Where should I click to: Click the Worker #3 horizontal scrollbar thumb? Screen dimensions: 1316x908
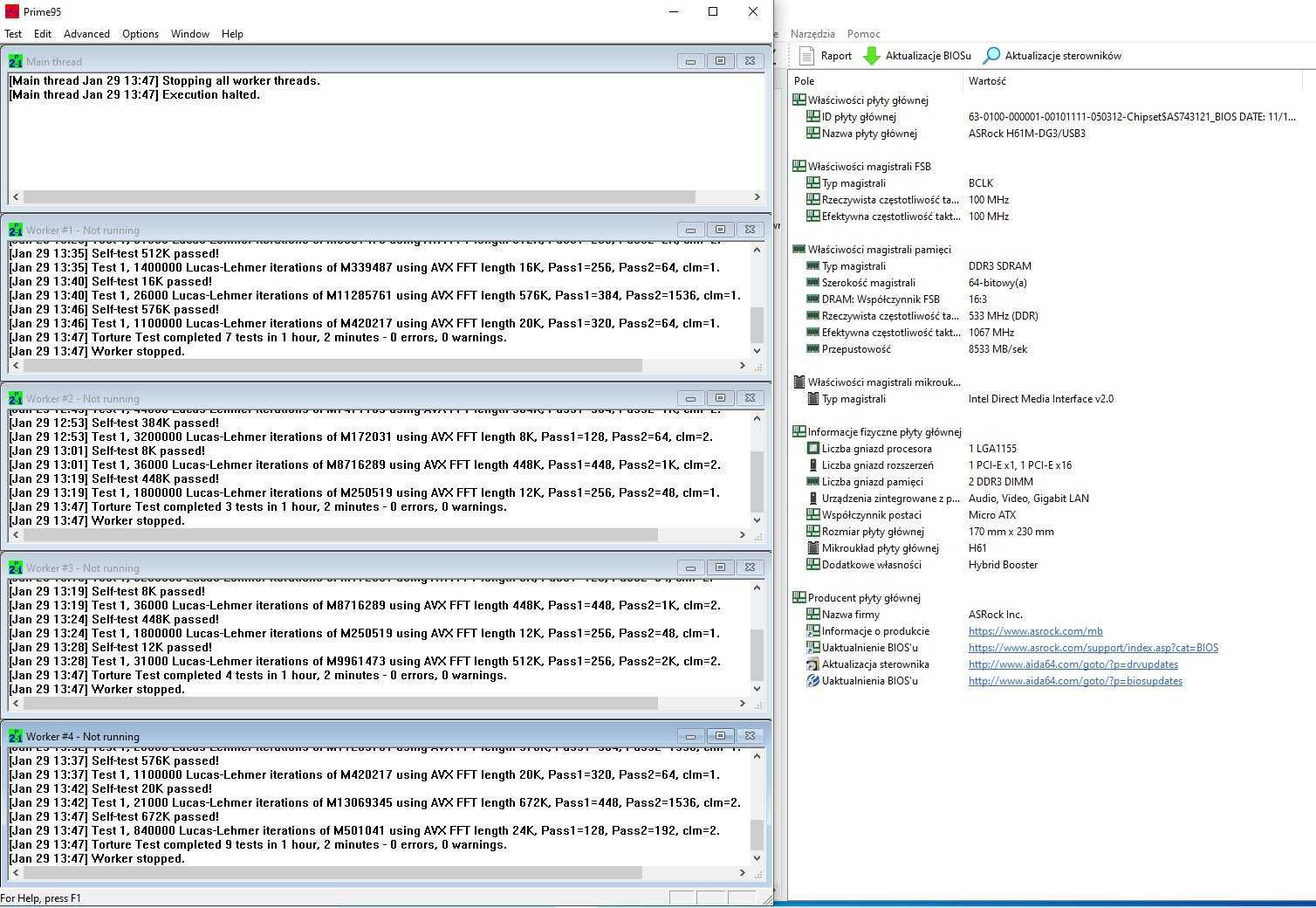(340, 703)
